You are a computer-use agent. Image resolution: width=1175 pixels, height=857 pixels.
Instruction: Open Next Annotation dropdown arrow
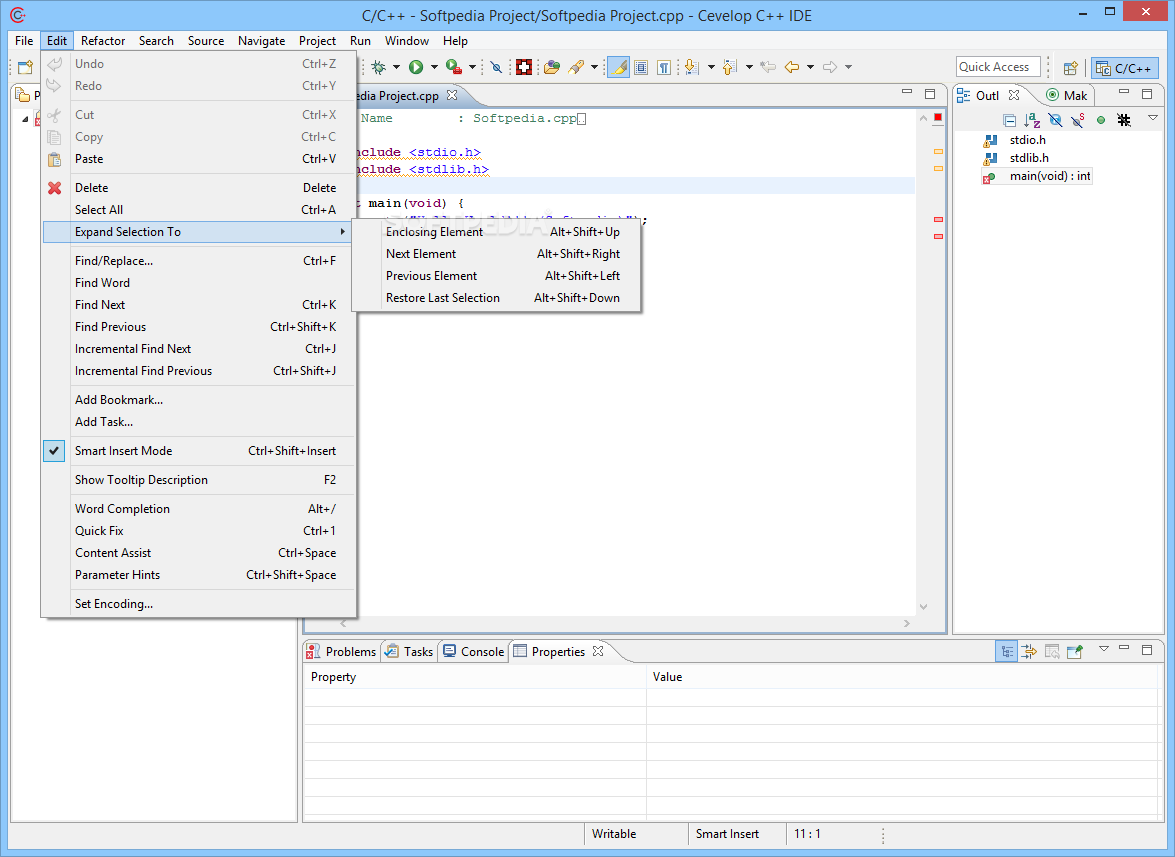point(710,67)
